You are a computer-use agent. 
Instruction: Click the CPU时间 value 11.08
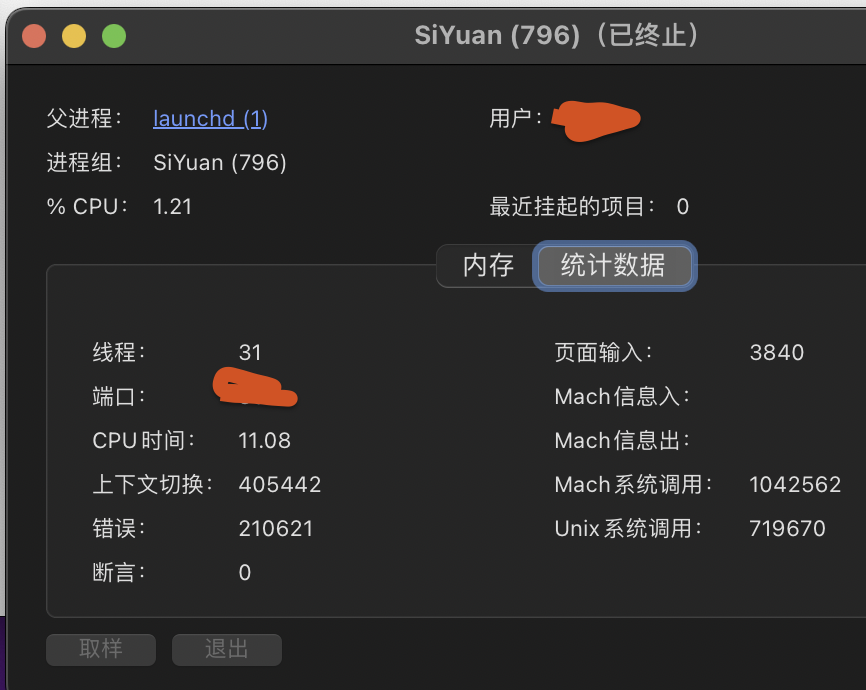coord(265,440)
